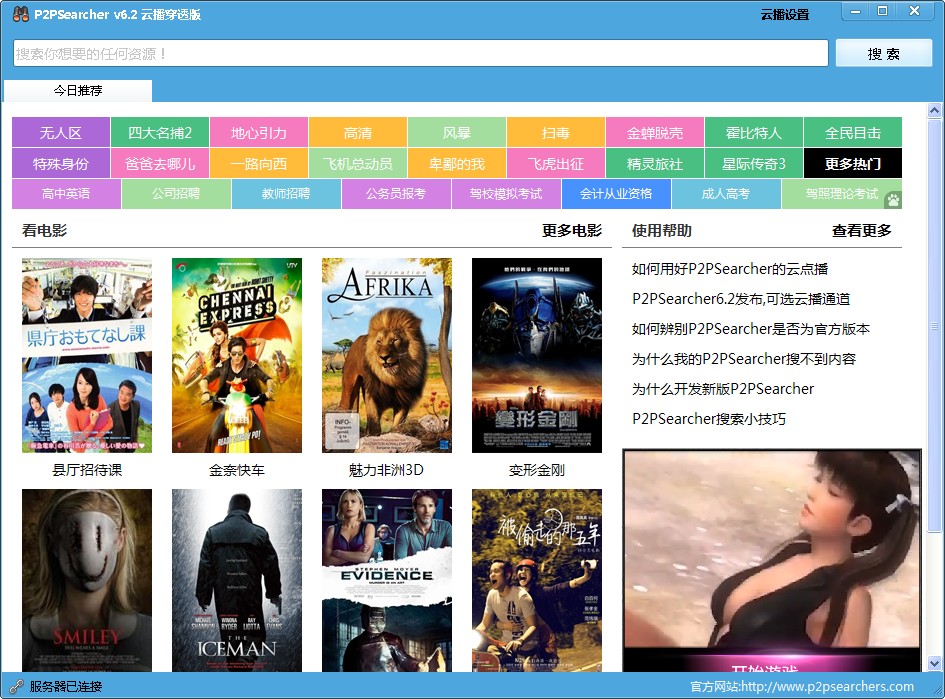Visit the official website link in the status bar
The height and width of the screenshot is (699, 945).
pyautogui.click(x=802, y=686)
